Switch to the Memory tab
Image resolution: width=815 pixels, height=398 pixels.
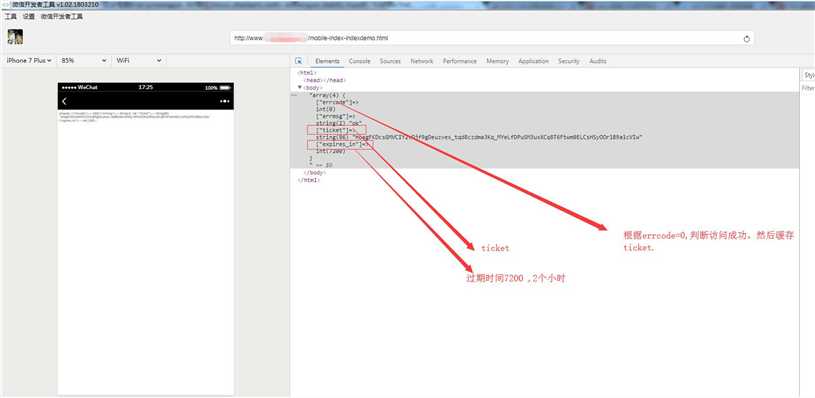click(x=497, y=61)
